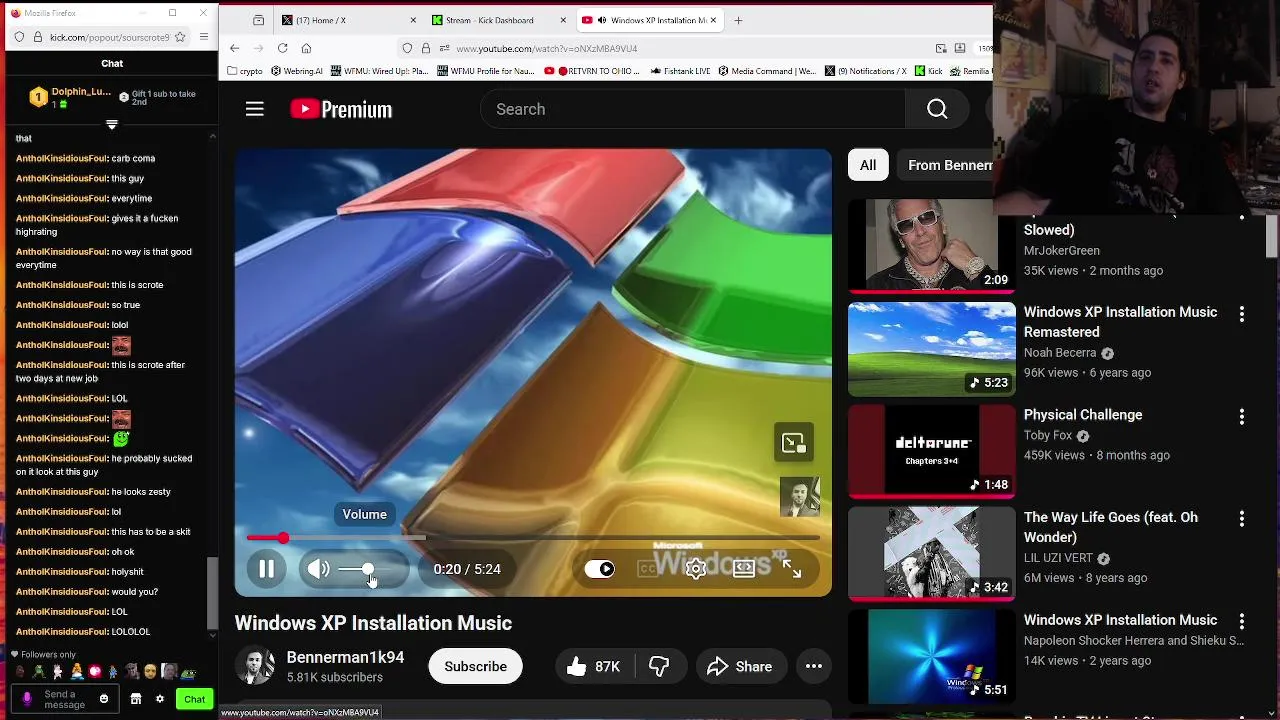Open the Bennerman1k94 channel name link
This screenshot has width=1280, height=720.
(x=345, y=657)
